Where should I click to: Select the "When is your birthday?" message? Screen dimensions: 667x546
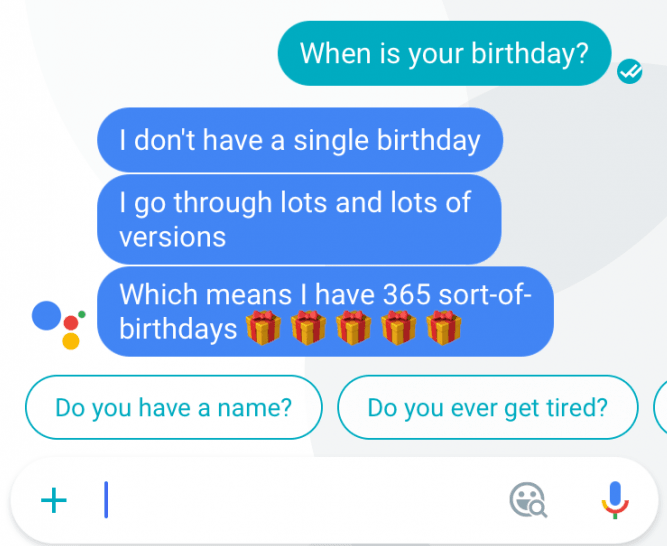coord(444,53)
